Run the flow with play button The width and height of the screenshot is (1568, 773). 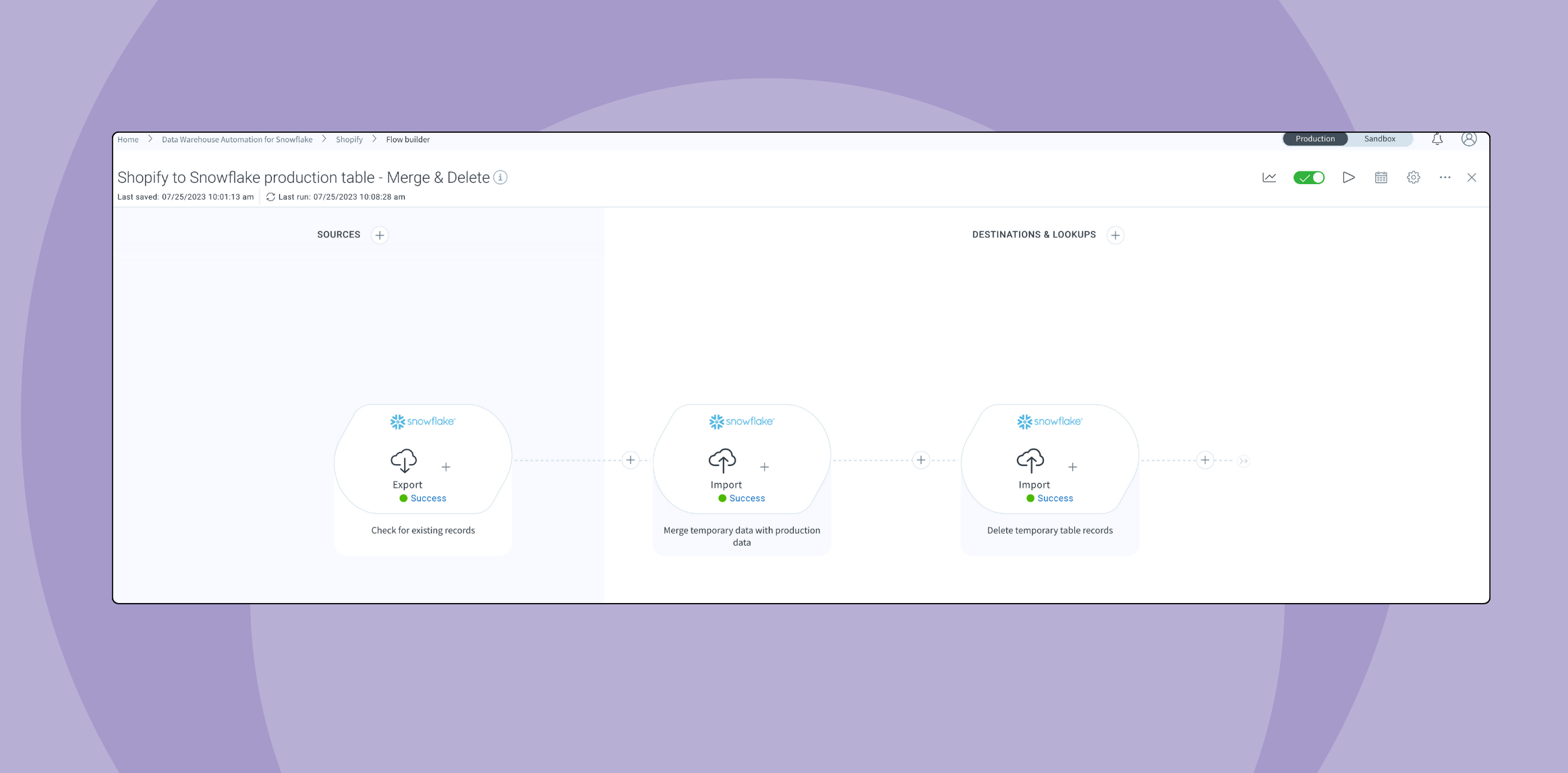1349,177
